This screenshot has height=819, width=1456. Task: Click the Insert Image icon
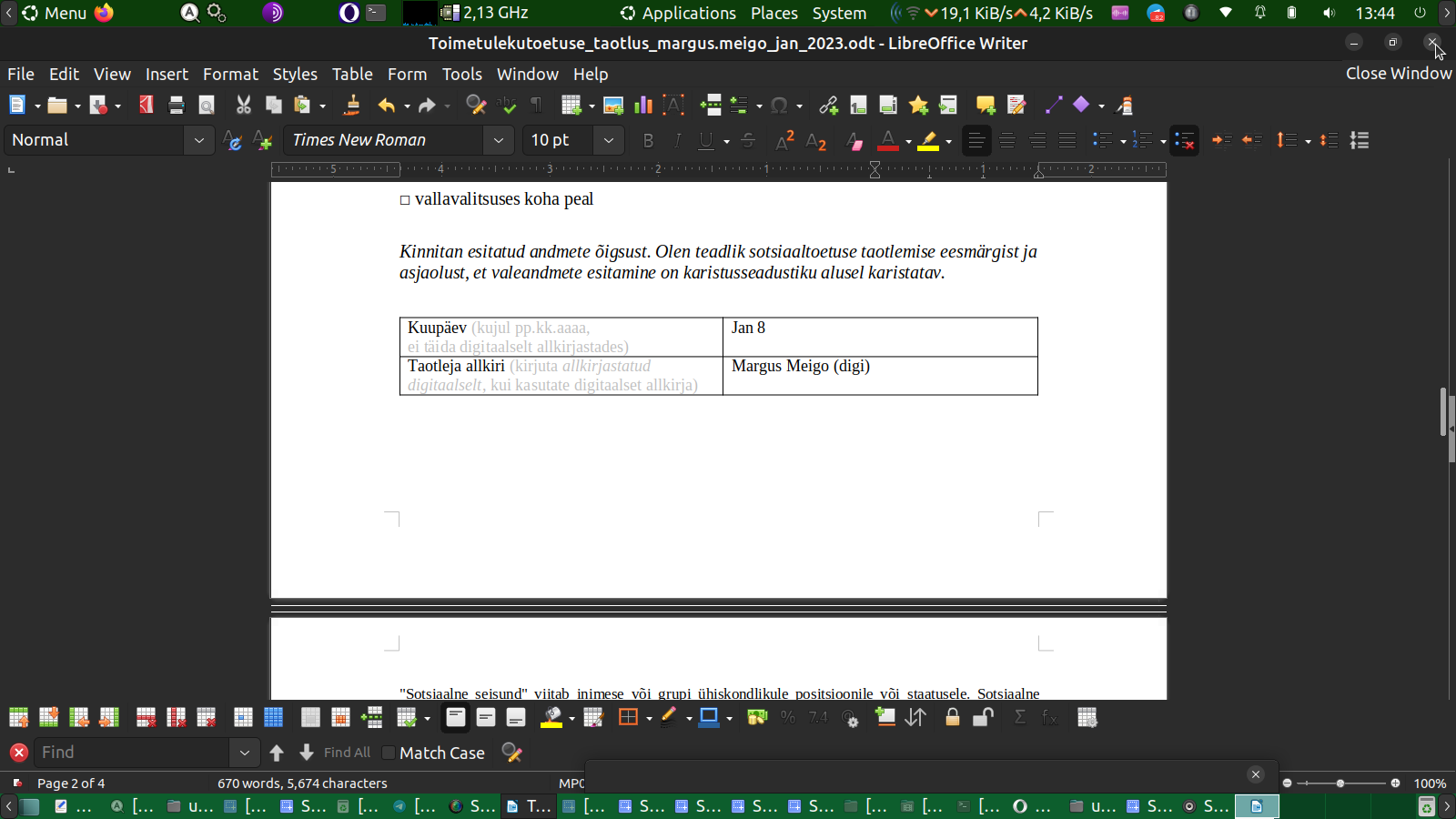[x=613, y=106]
